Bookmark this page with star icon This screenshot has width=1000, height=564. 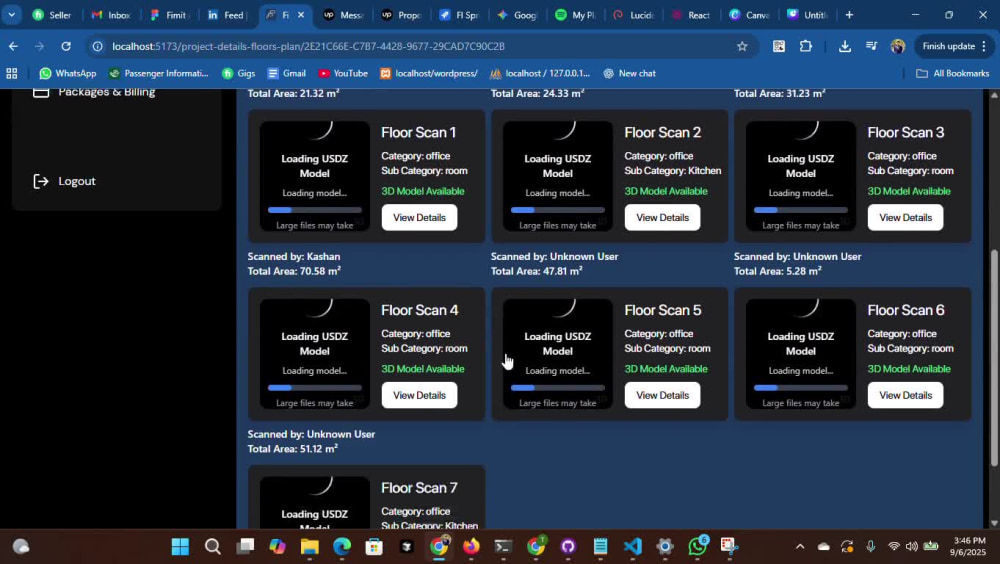(x=742, y=46)
